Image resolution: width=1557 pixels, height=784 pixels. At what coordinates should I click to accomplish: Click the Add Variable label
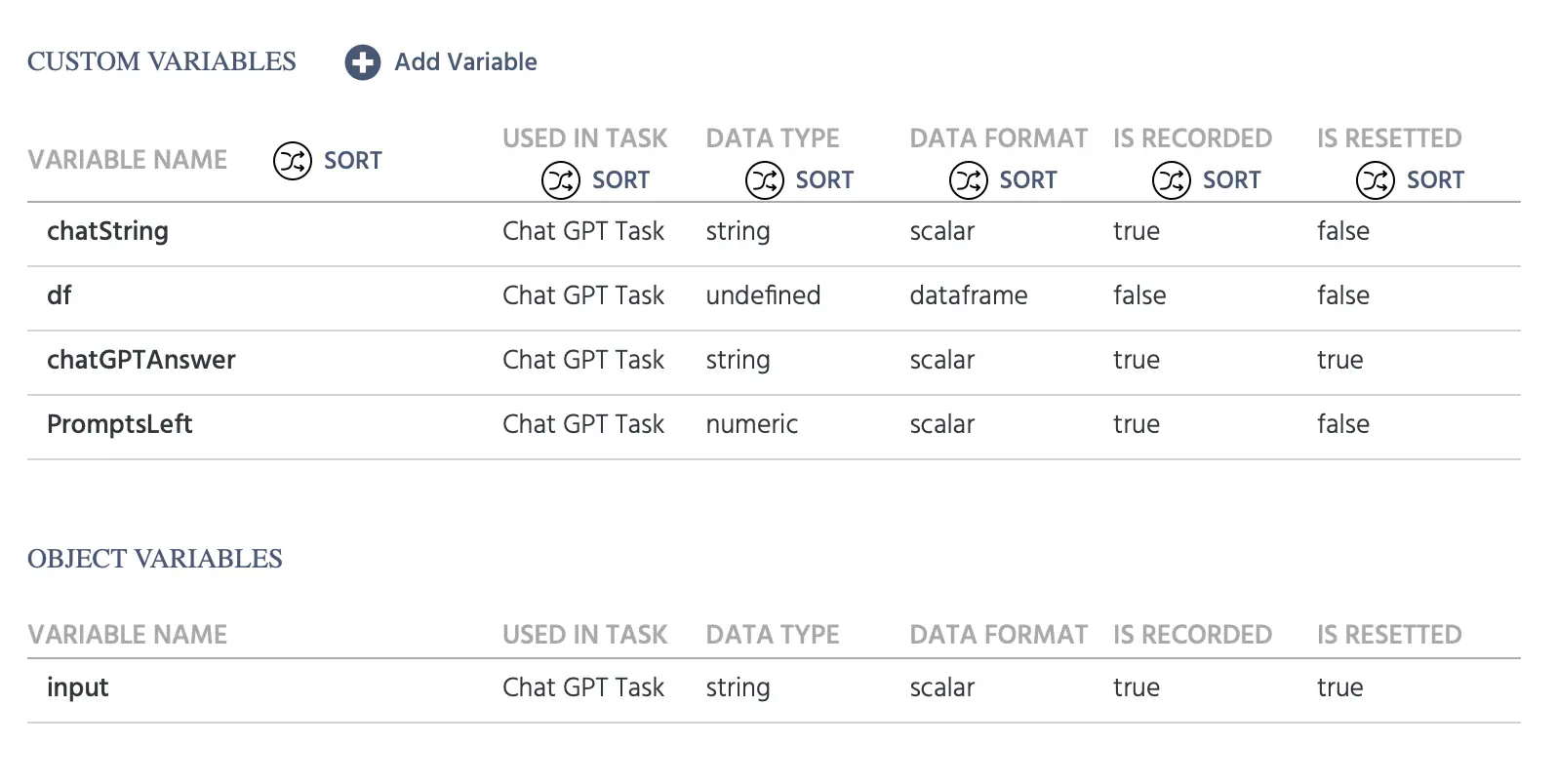[465, 62]
